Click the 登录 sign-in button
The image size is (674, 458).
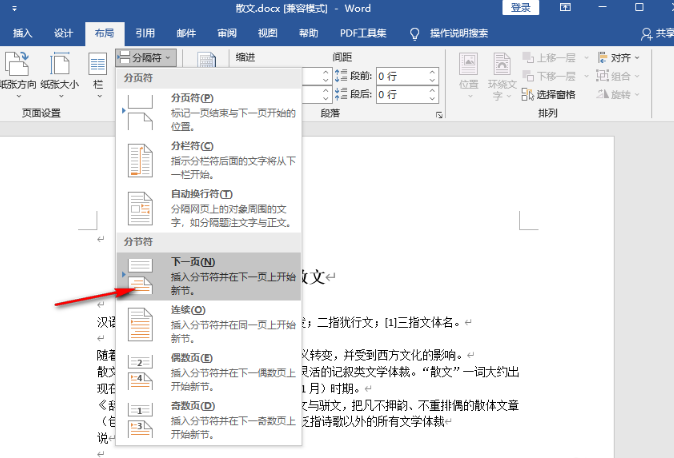pos(521,7)
